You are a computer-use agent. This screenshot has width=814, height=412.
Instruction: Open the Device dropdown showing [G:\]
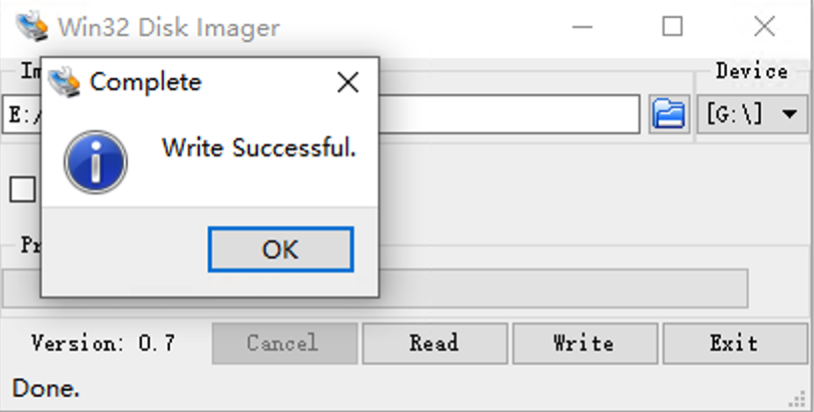pyautogui.click(x=752, y=114)
